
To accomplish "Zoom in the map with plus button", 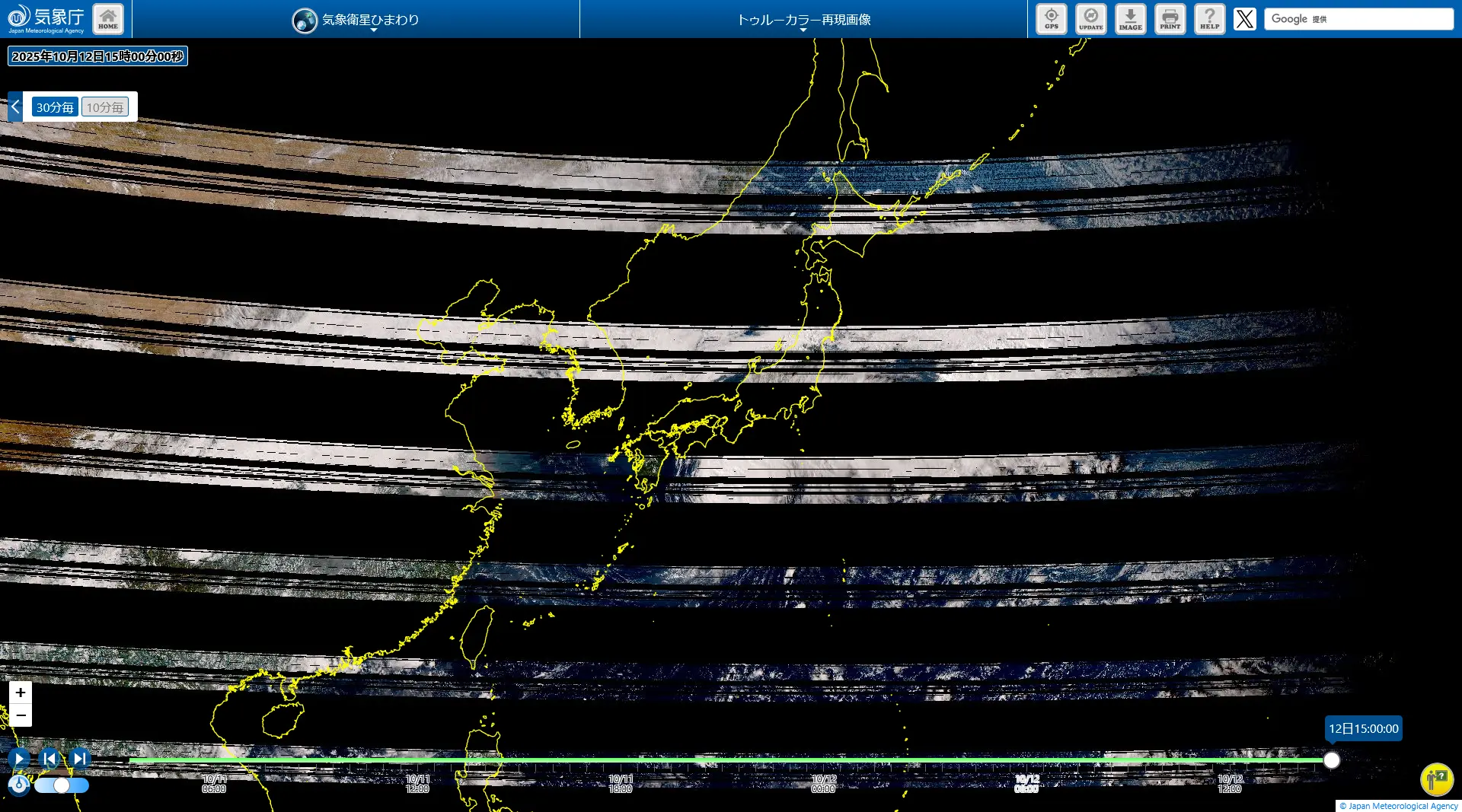I will point(21,693).
